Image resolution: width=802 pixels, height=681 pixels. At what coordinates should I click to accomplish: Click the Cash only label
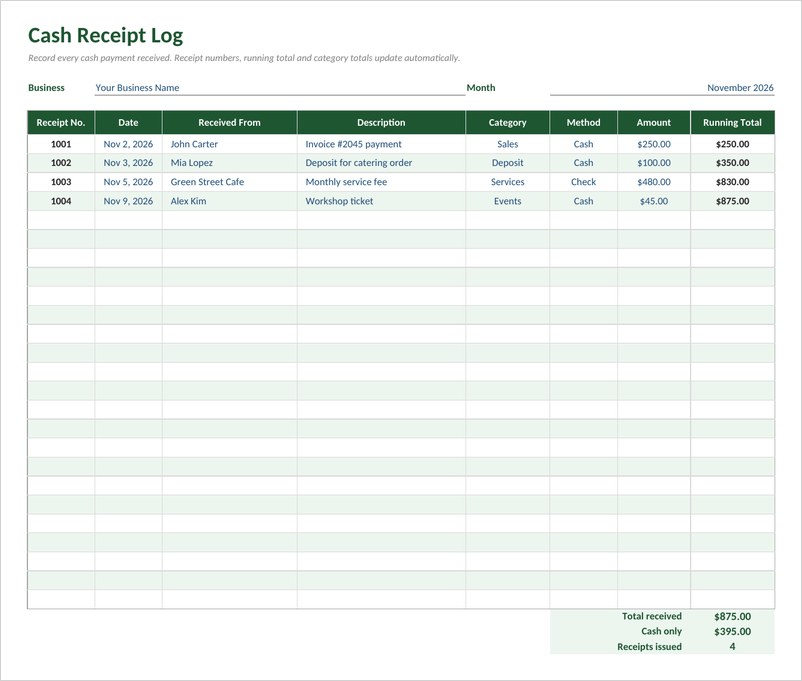(x=661, y=631)
